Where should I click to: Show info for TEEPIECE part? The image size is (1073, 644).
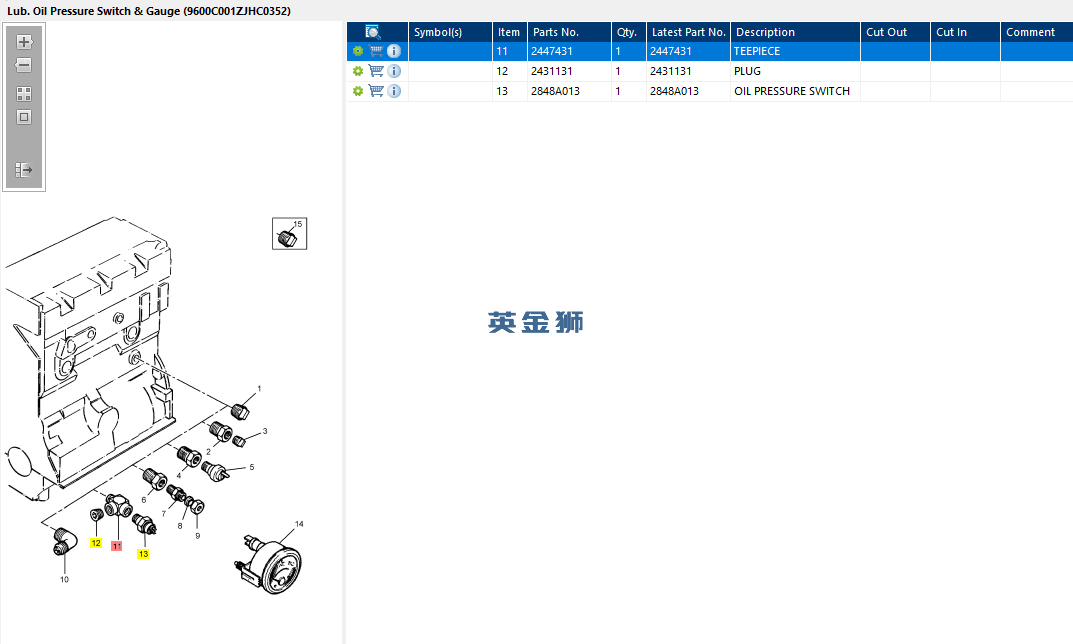point(393,51)
